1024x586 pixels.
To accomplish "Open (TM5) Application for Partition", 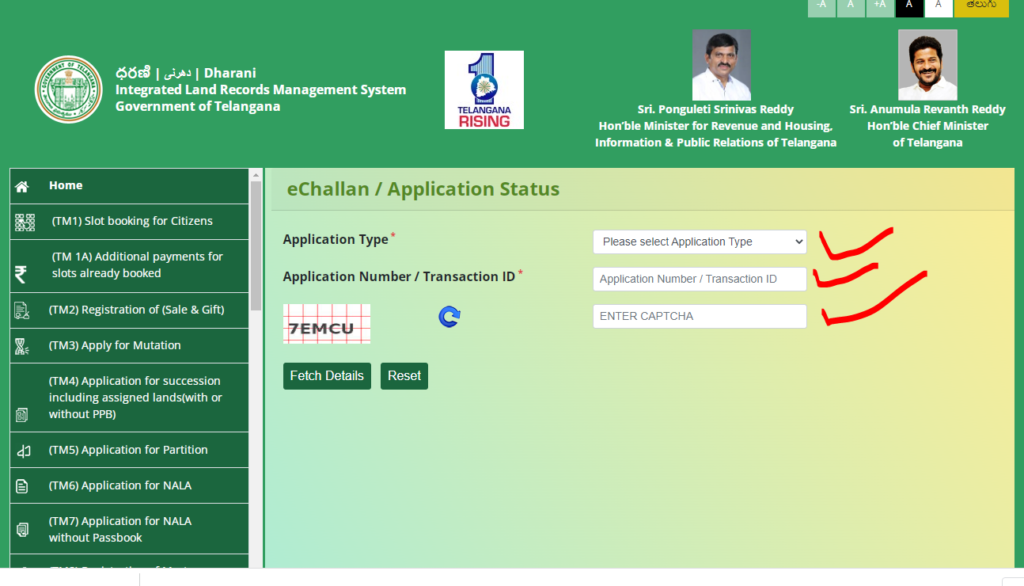I will tap(129, 450).
